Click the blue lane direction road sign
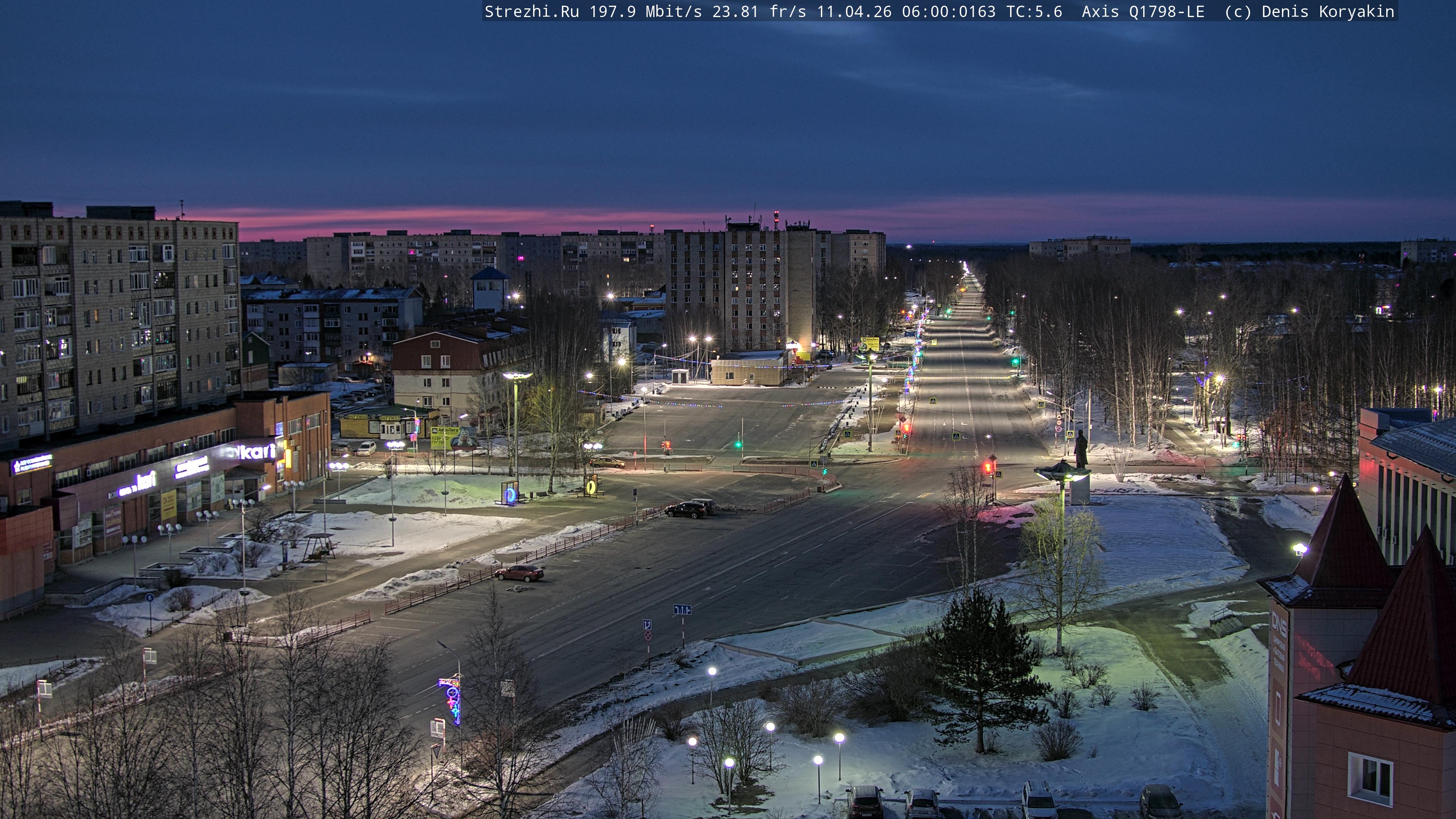 682,610
